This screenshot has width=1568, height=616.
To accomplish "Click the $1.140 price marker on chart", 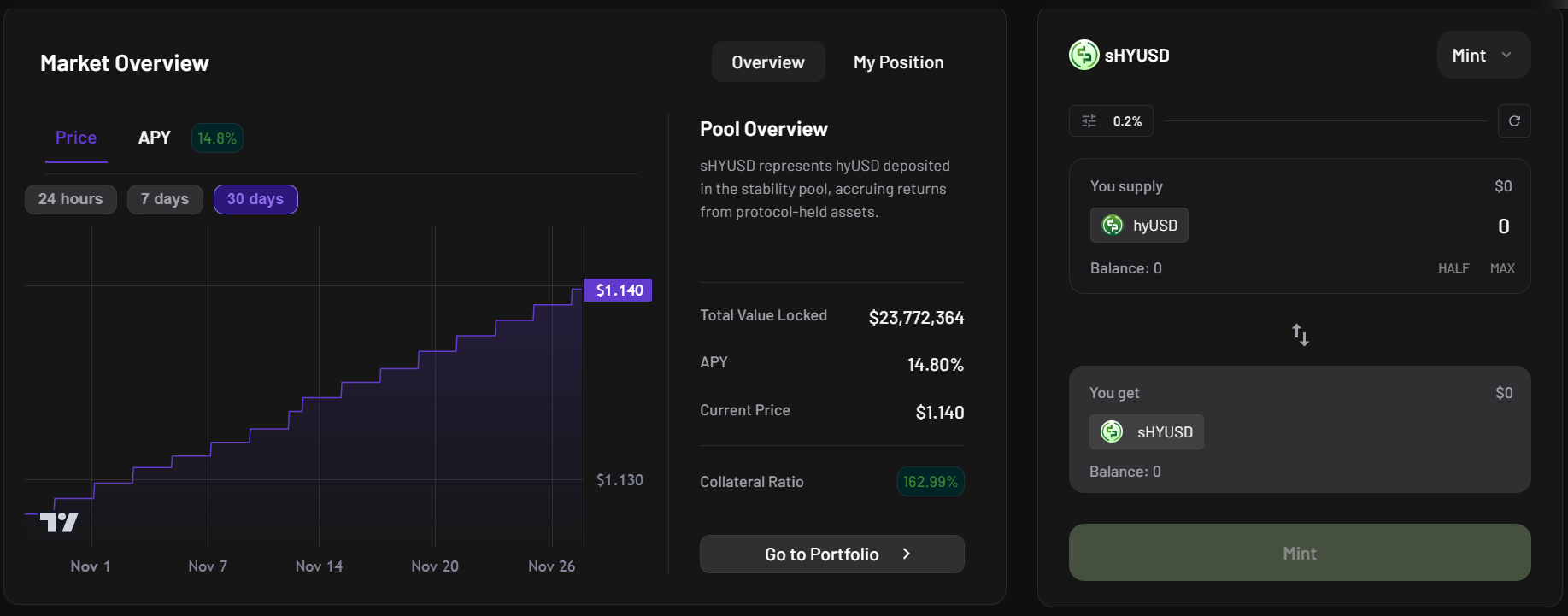I will (618, 290).
